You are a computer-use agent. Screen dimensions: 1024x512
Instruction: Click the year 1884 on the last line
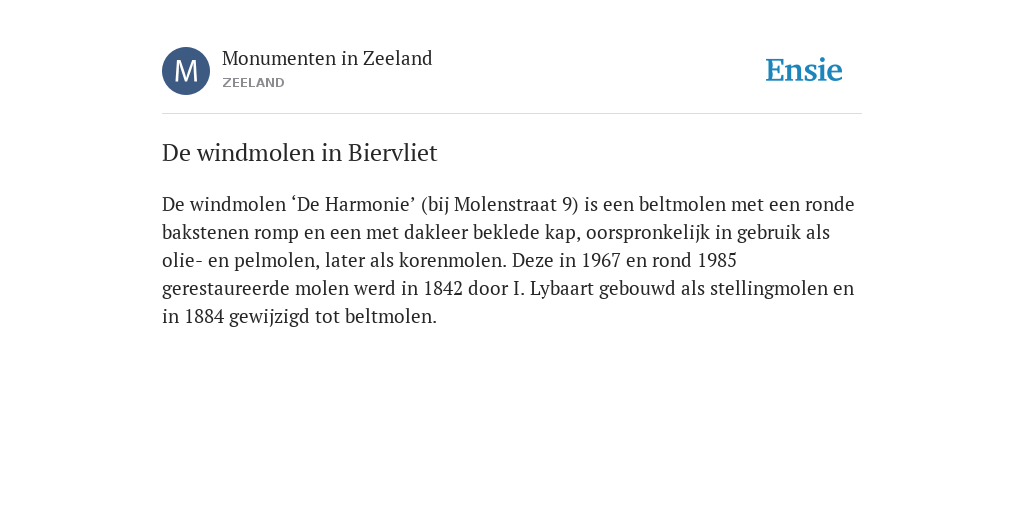pyautogui.click(x=204, y=317)
